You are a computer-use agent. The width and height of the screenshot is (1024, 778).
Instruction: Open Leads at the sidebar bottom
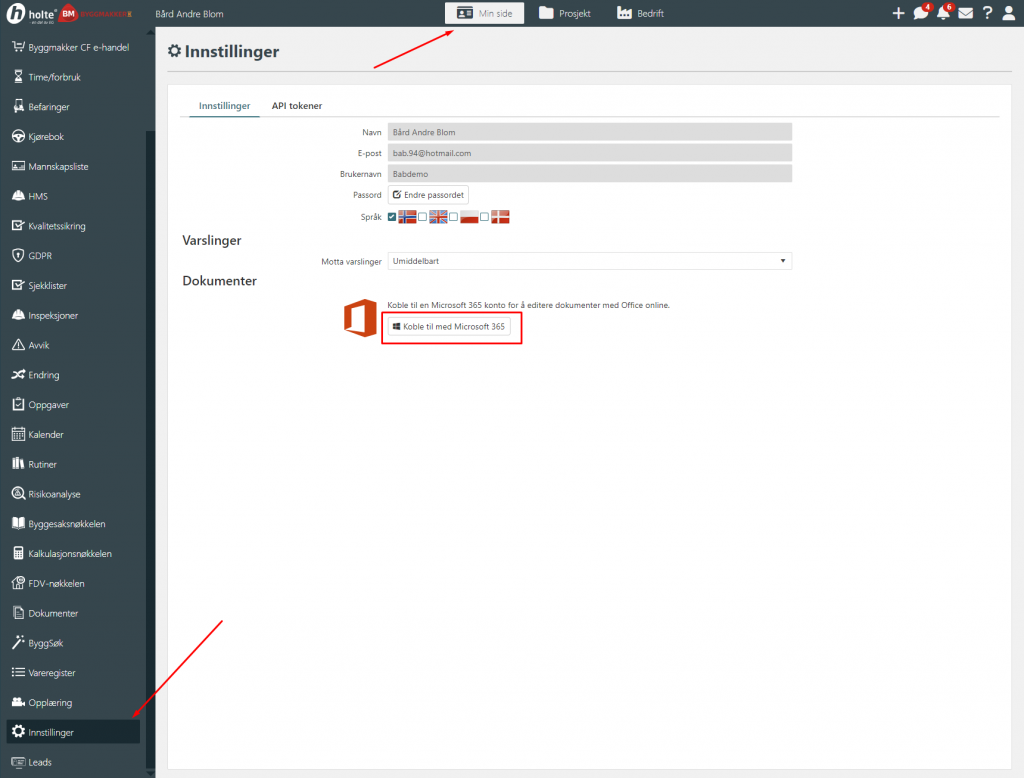40,762
